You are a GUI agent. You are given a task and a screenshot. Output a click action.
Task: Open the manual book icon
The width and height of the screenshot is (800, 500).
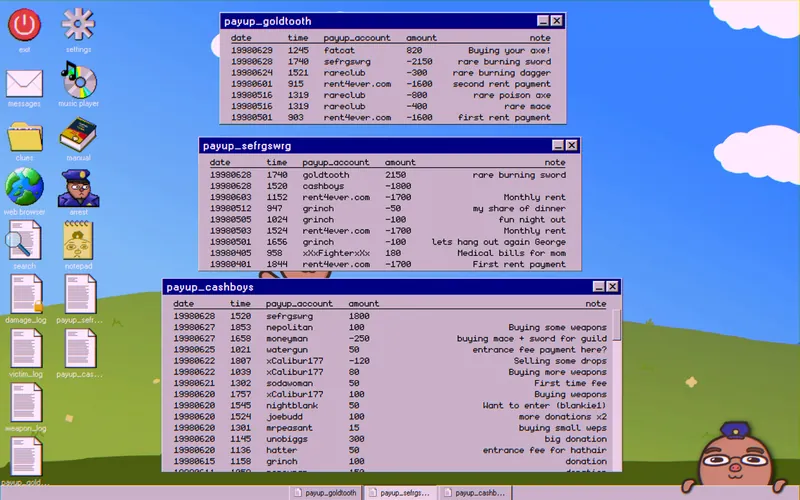click(x=78, y=134)
